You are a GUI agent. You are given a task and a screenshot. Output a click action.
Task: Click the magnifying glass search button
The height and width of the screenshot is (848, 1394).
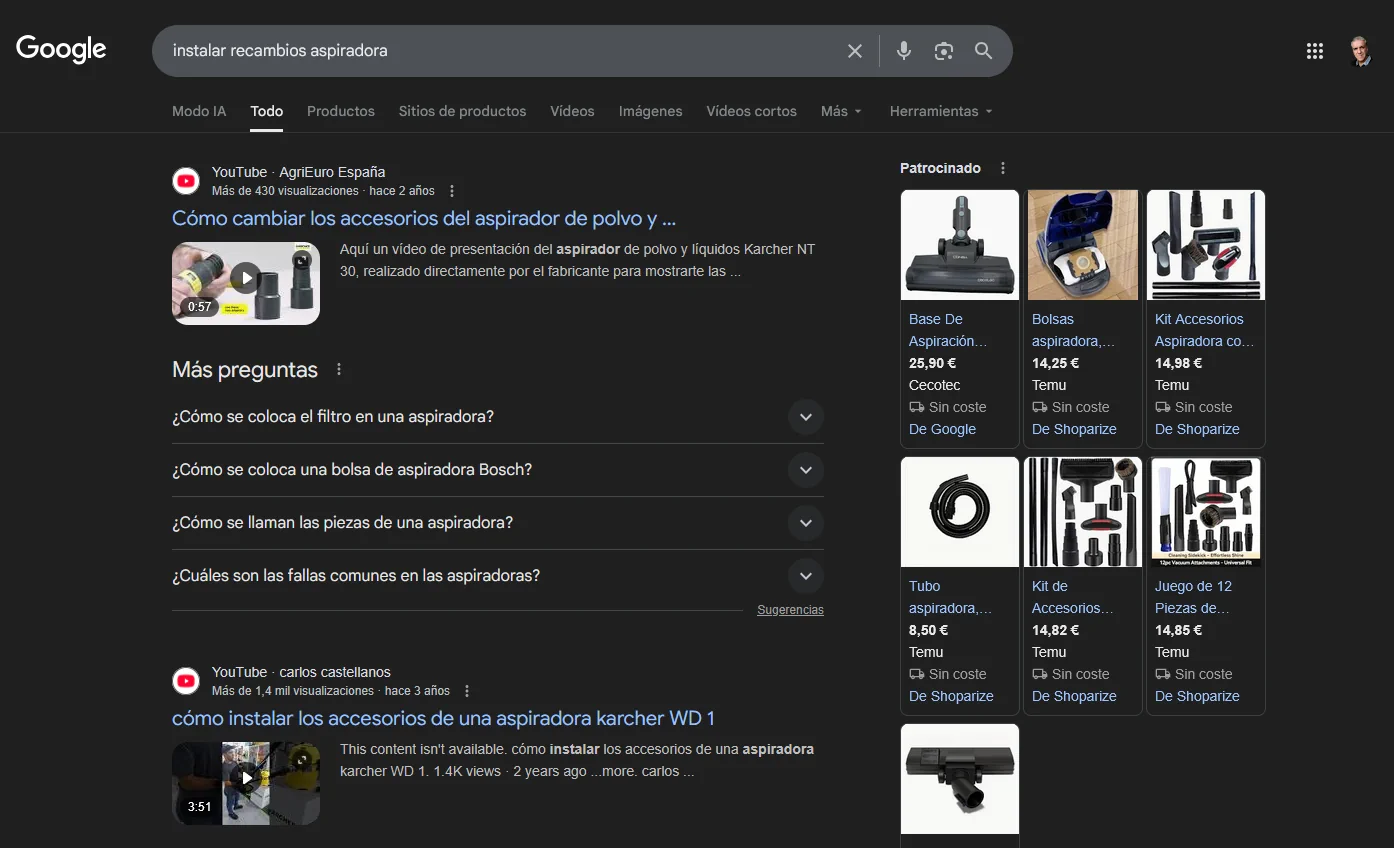click(983, 51)
